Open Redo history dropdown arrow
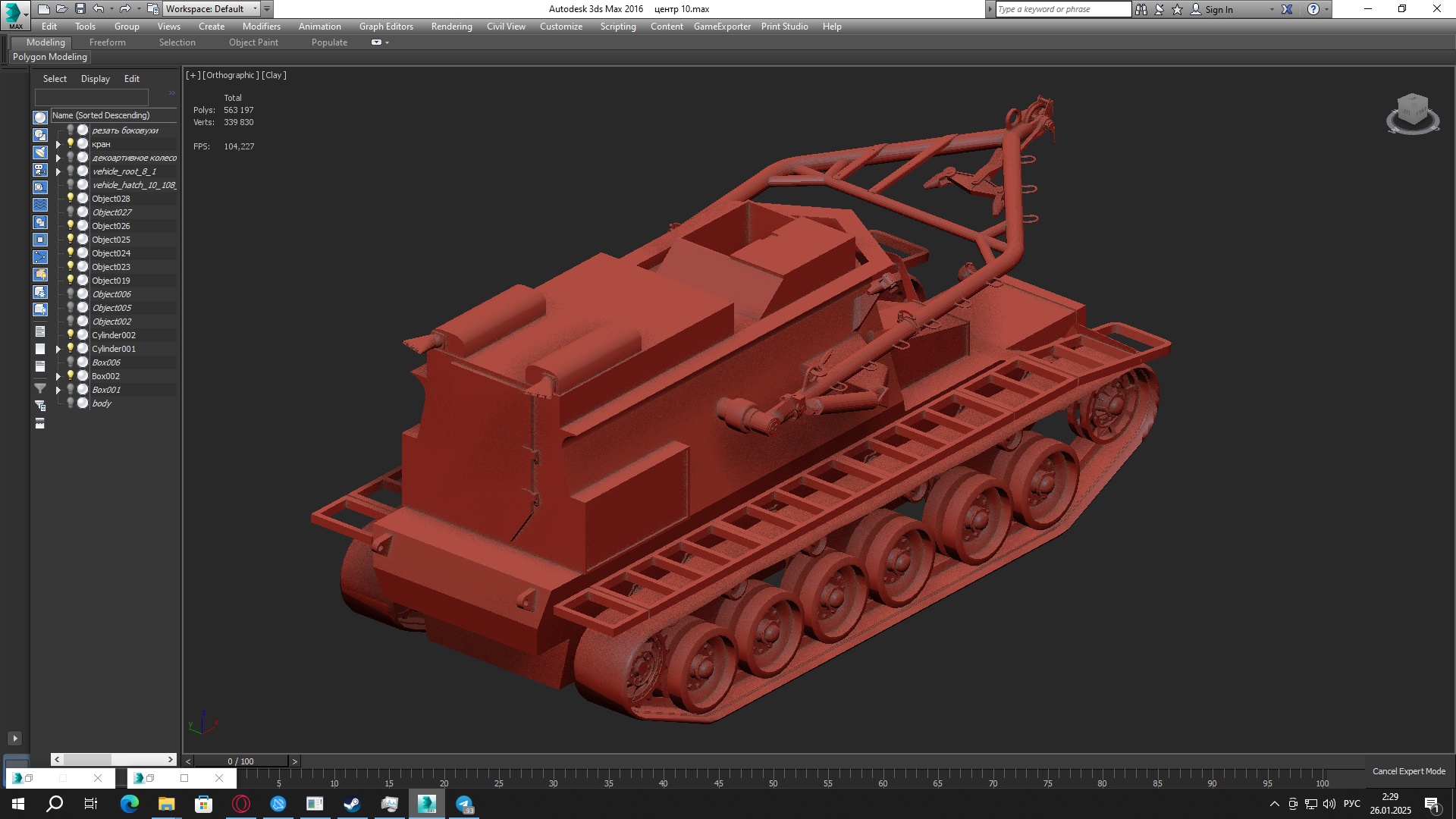 click(x=138, y=9)
